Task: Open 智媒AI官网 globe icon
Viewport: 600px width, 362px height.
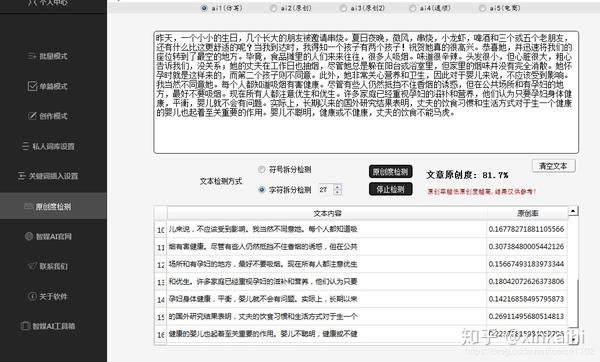Action: pos(29,236)
